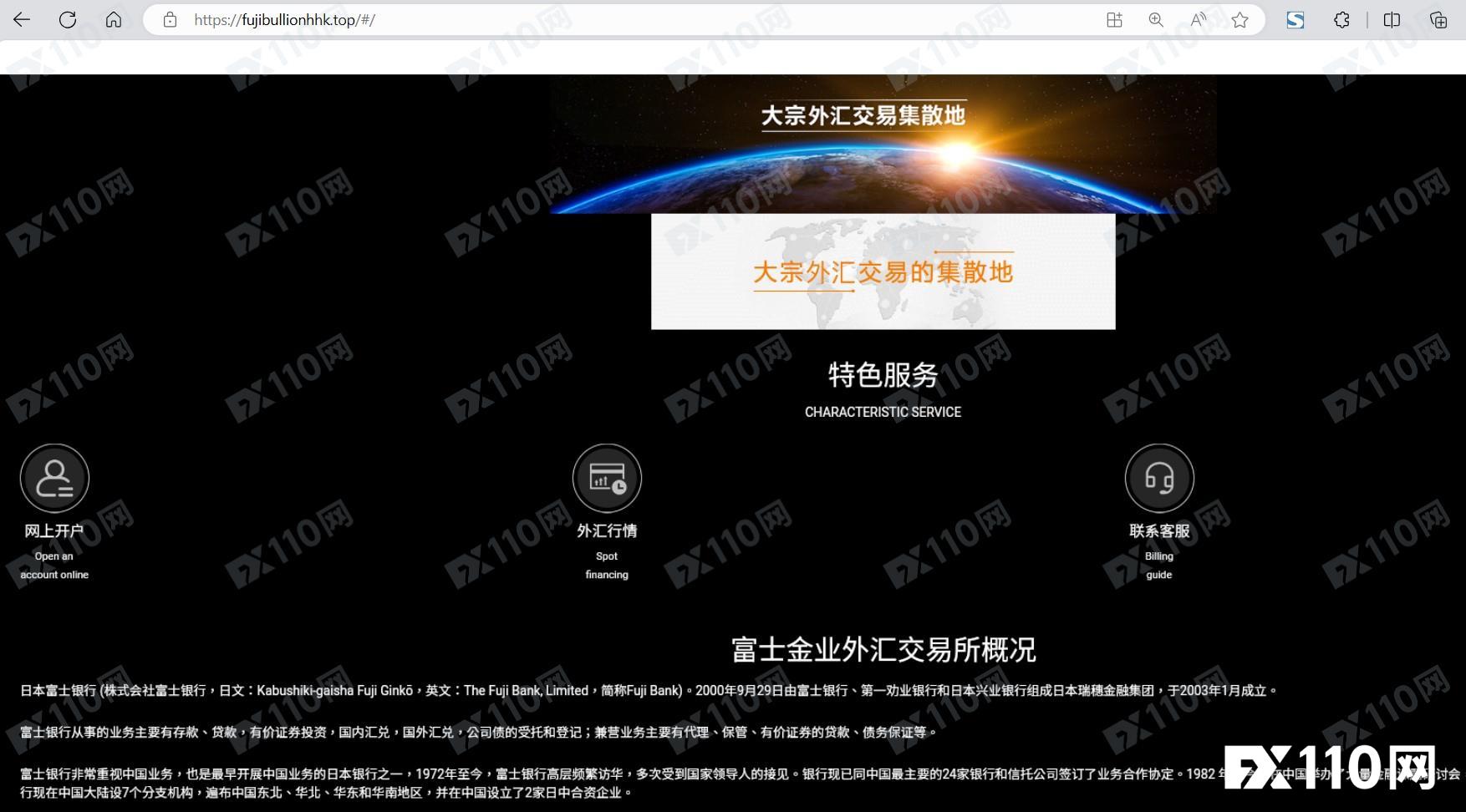This screenshot has width=1466, height=812.
Task: Click 'Spot financing' caption
Action: 607,566
